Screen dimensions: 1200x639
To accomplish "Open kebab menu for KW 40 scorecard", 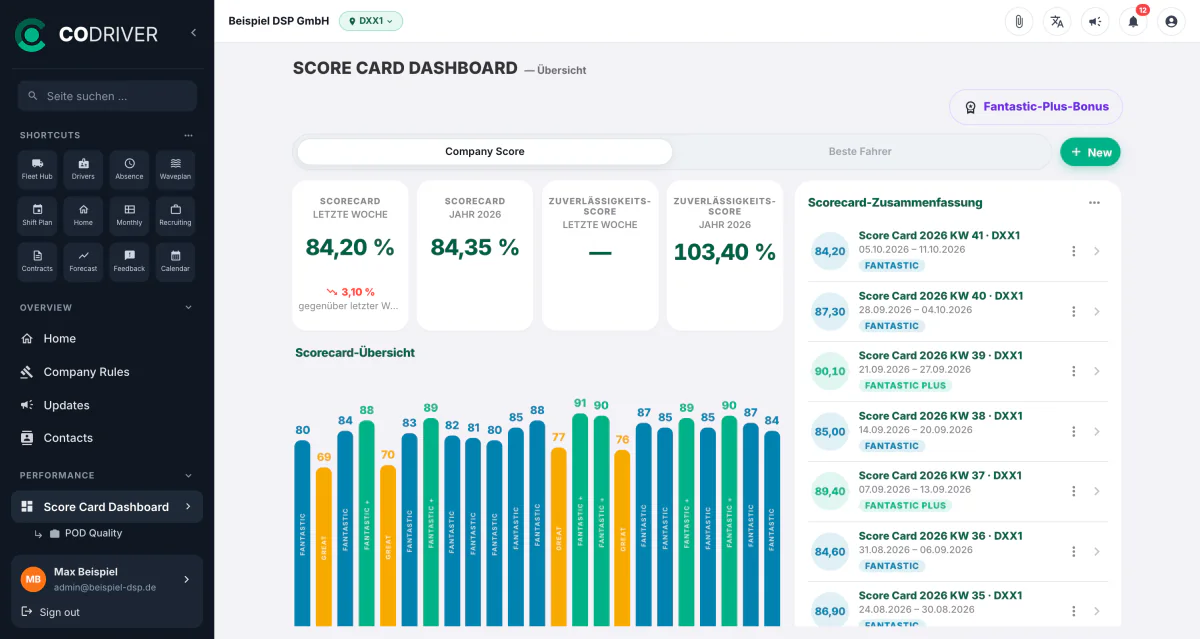I will [1074, 311].
